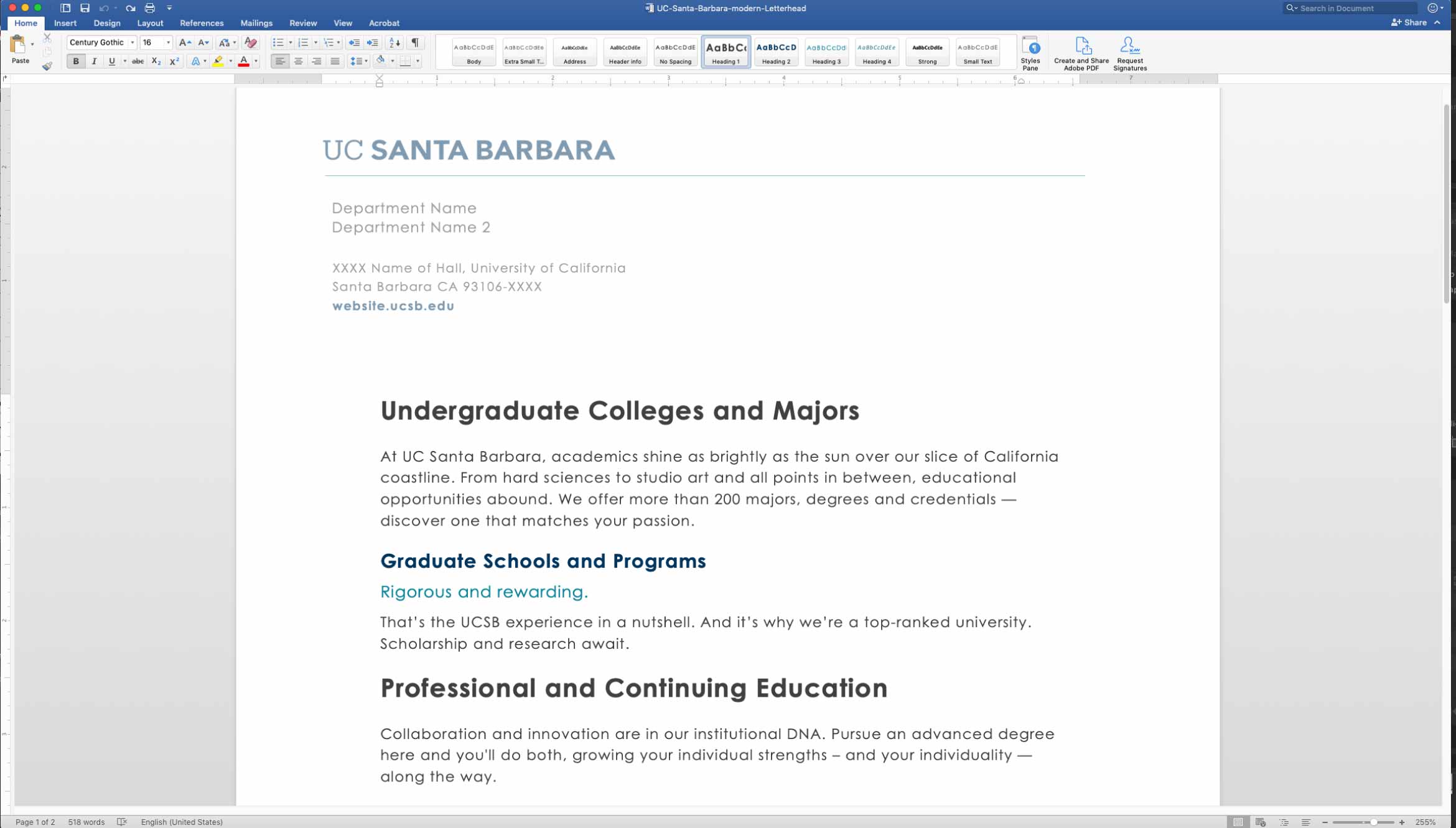Viewport: 1456px width, 828px height.
Task: Open spelling and grammar check status icon
Action: (122, 822)
